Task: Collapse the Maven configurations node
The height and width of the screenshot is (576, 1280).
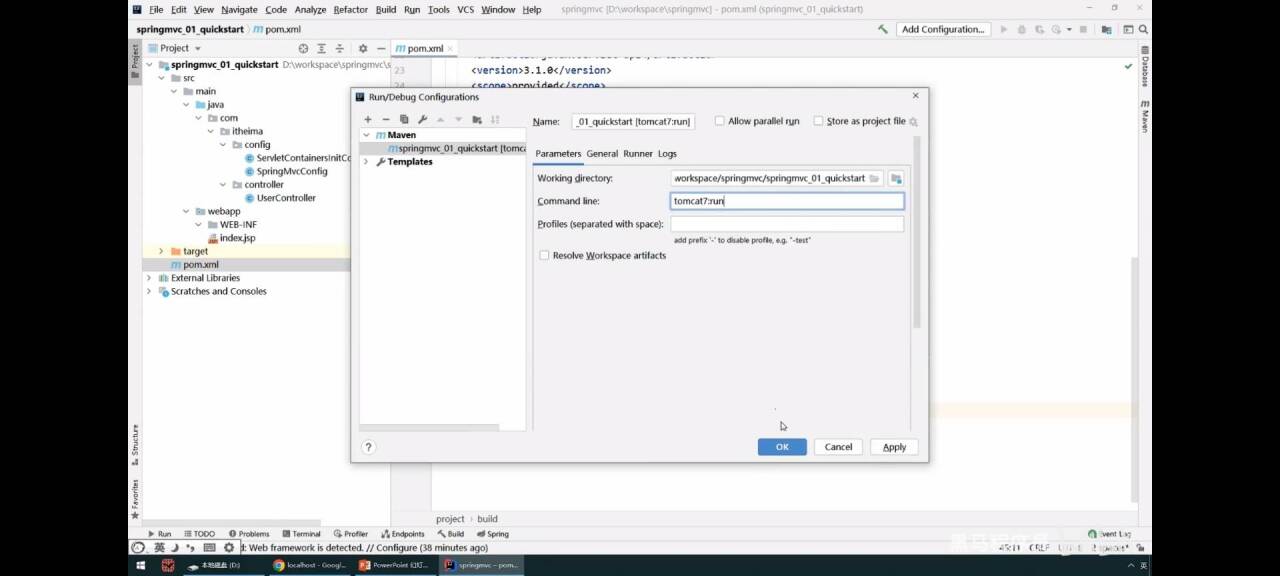Action: tap(367, 135)
